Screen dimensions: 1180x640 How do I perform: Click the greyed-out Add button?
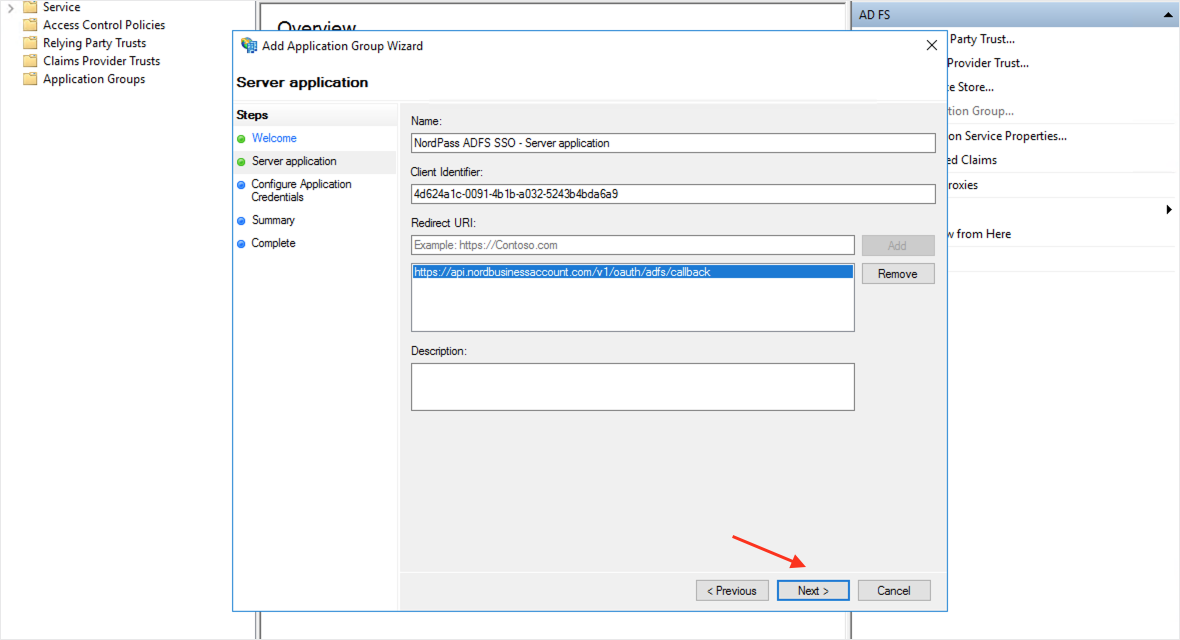coord(898,245)
